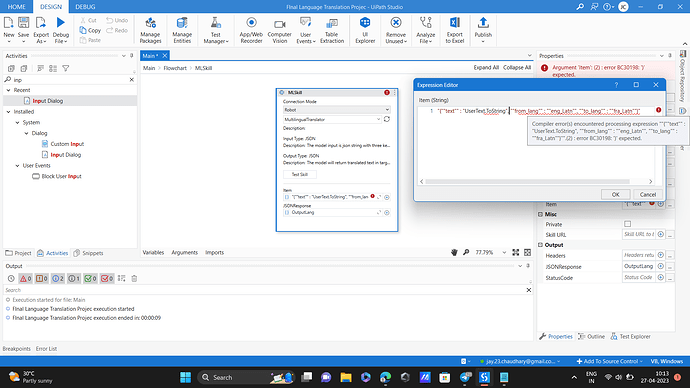Open UI Explorer
The height and width of the screenshot is (388, 690).
click(365, 30)
